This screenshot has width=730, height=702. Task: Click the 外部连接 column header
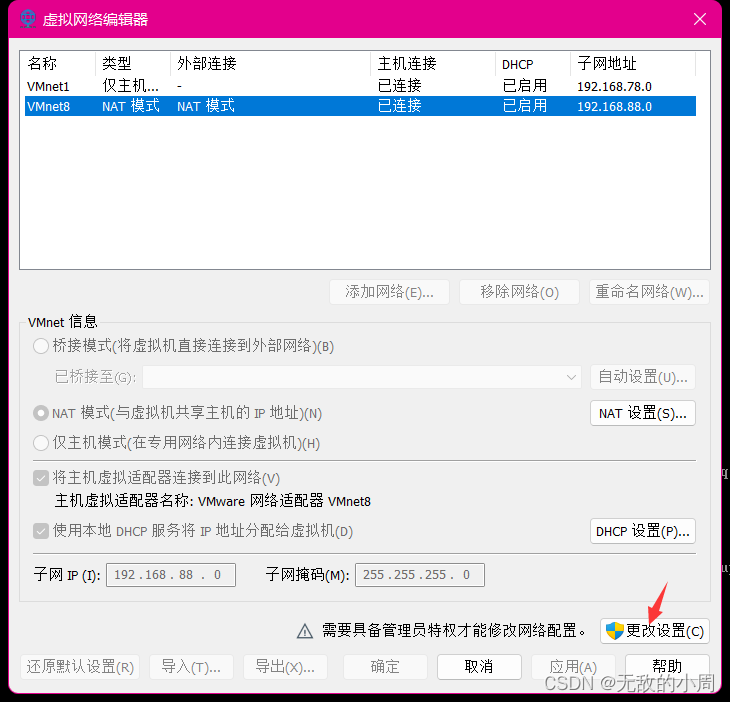click(x=270, y=63)
